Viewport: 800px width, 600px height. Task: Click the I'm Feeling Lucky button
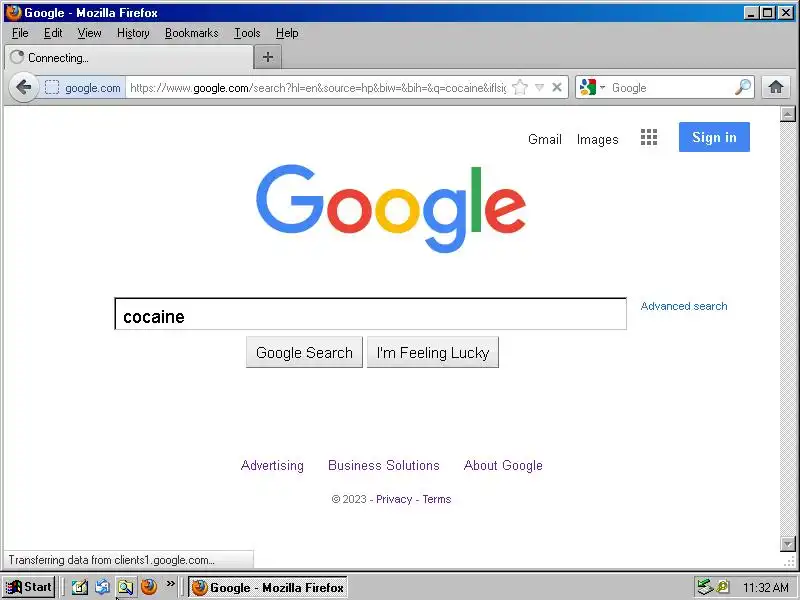point(433,352)
